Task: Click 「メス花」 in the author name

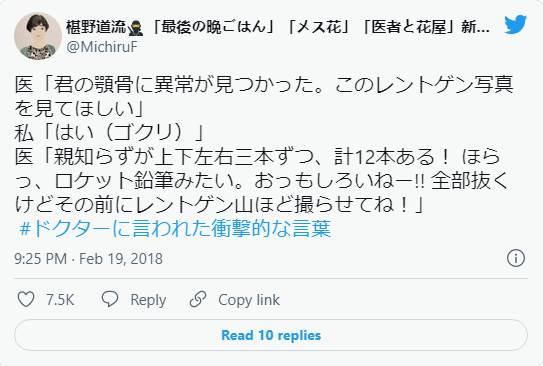Action: pos(320,27)
